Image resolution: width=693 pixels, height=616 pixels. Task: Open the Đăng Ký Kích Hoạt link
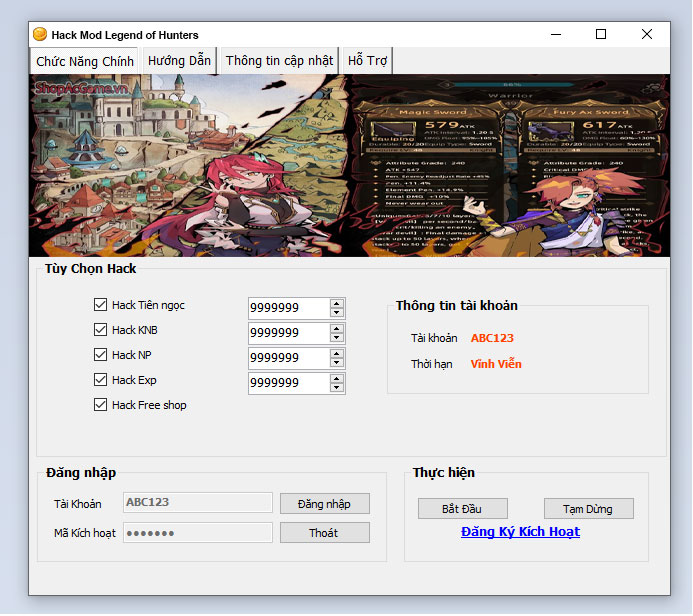[520, 532]
